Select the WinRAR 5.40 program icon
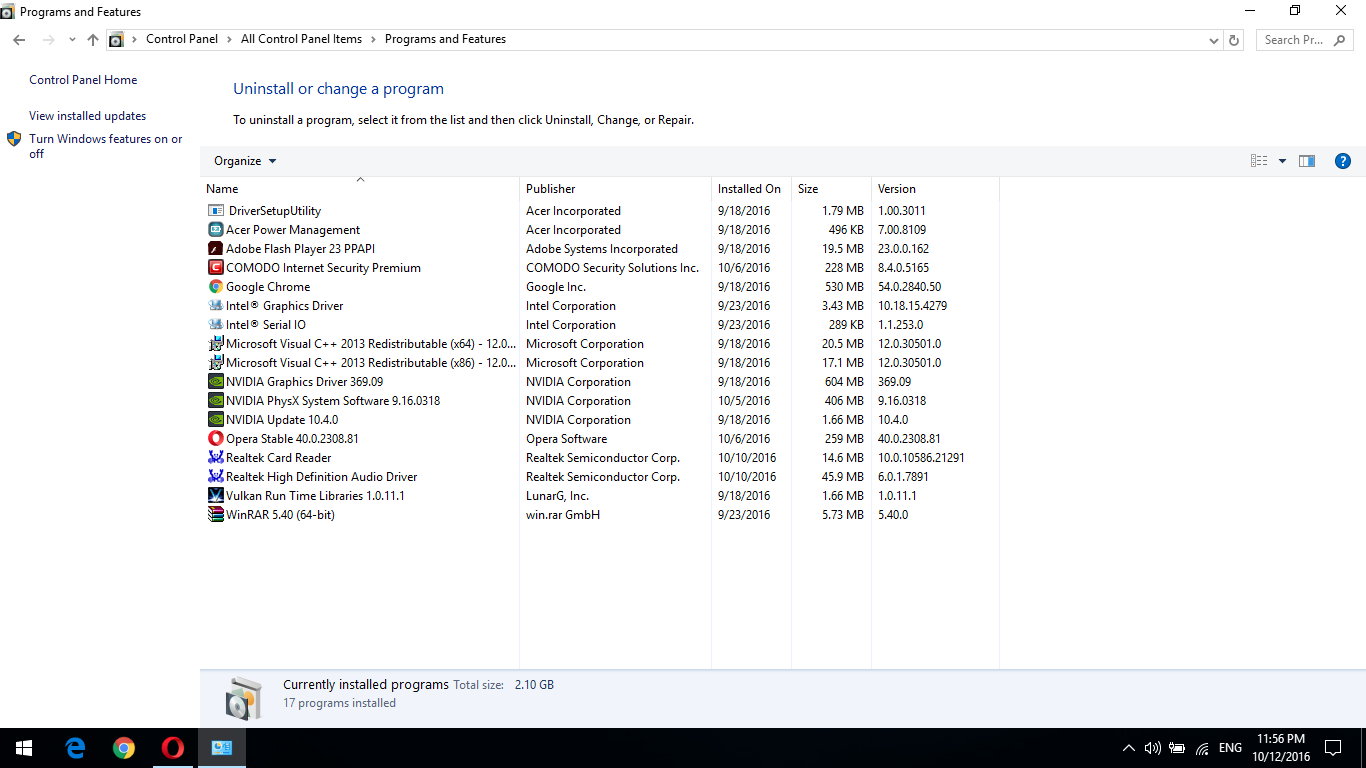Viewport: 1366px width, 768px height. click(x=216, y=515)
